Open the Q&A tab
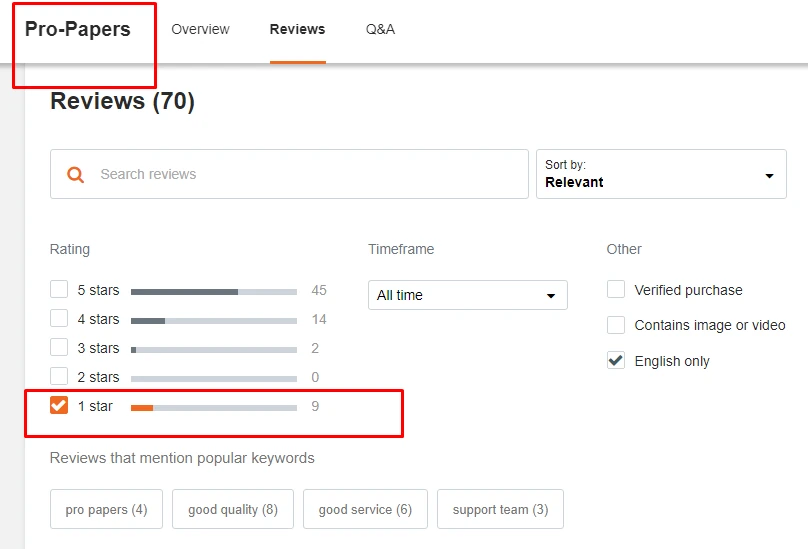 pos(380,29)
